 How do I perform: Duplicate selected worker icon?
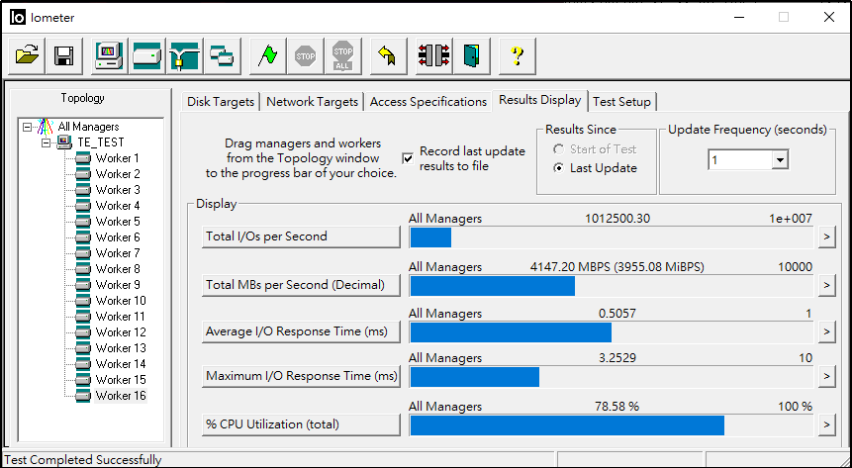(x=222, y=55)
